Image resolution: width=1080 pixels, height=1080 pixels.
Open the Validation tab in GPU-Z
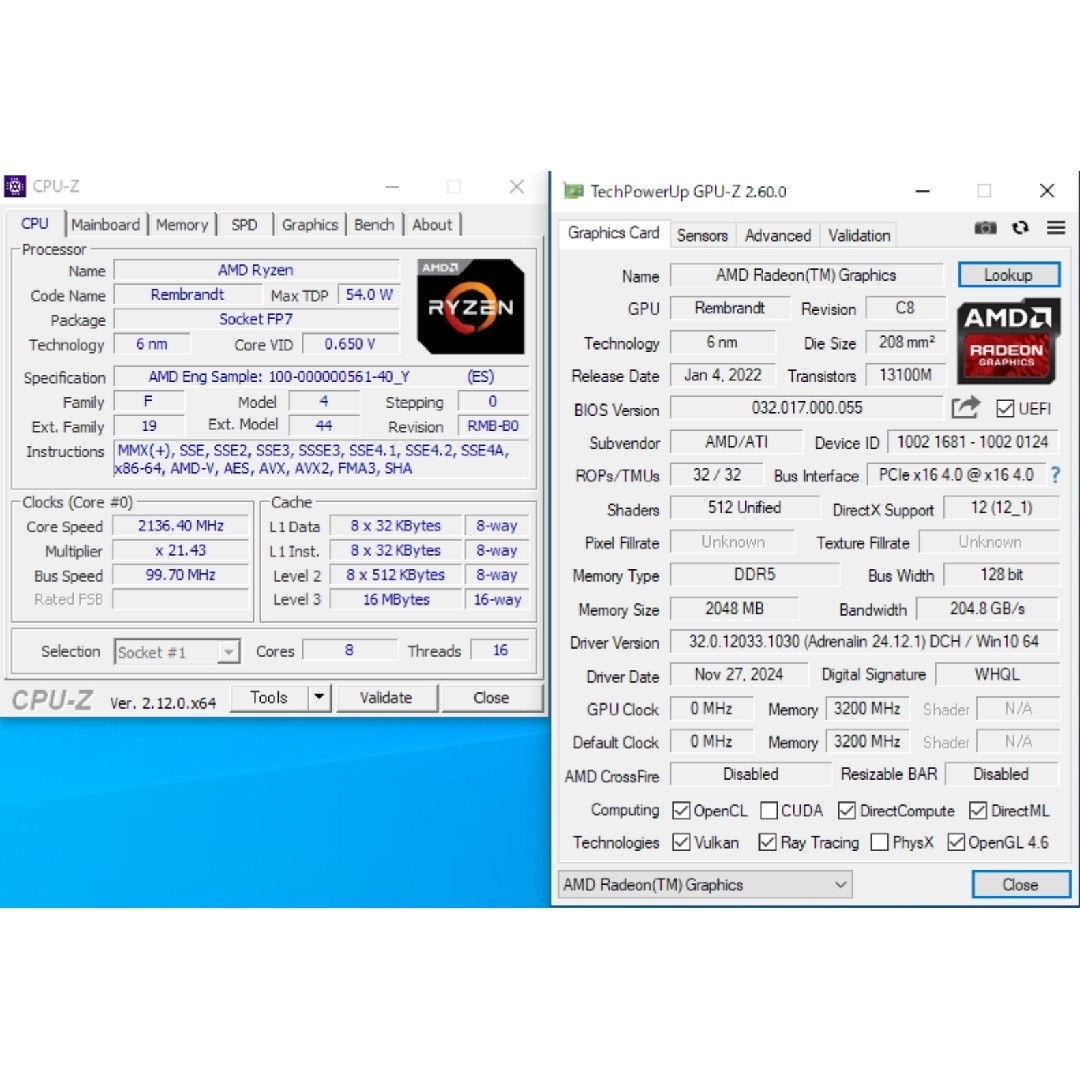pos(859,236)
